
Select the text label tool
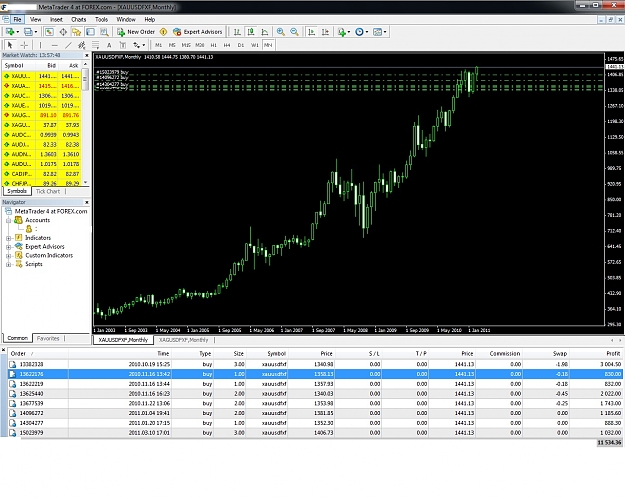[109, 45]
